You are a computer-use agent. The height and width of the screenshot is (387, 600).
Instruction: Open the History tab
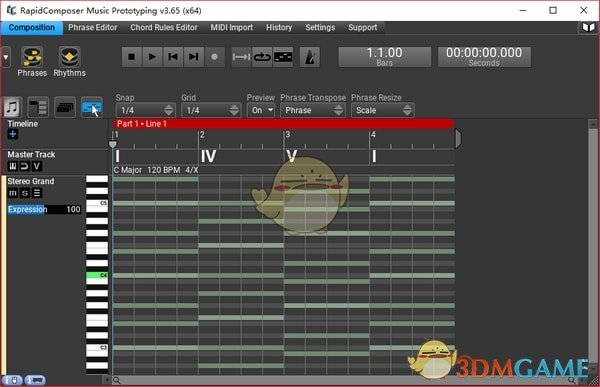coord(279,28)
